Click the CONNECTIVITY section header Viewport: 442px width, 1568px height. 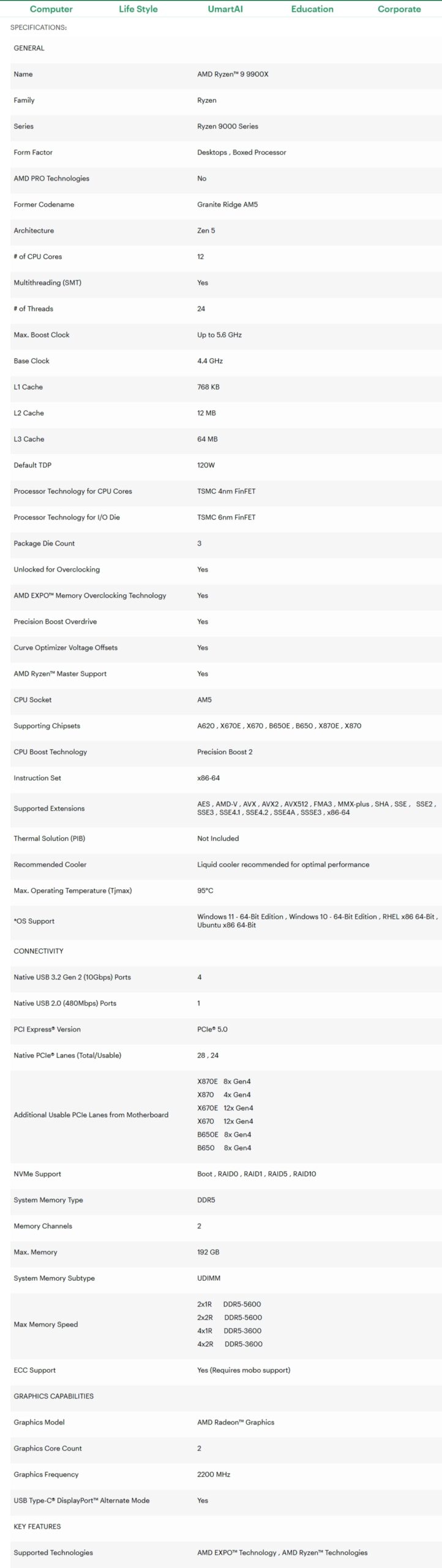(x=39, y=951)
